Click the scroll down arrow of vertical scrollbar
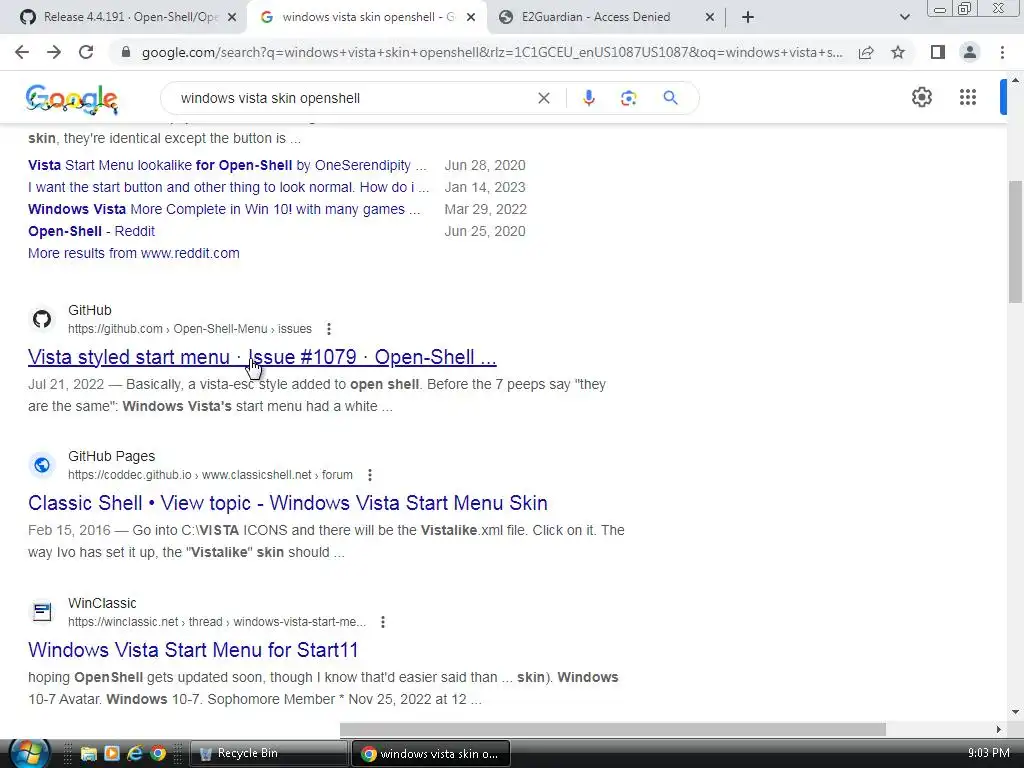 pyautogui.click(x=1016, y=712)
